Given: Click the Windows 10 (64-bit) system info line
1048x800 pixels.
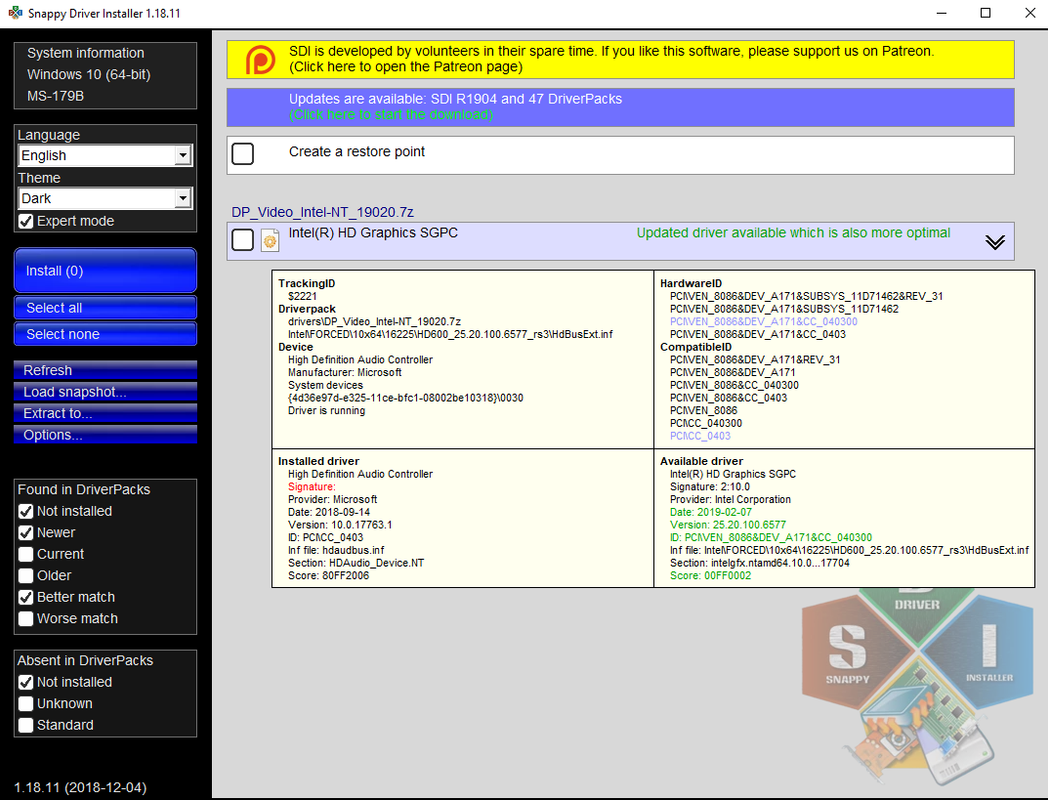Looking at the screenshot, I should 89,74.
